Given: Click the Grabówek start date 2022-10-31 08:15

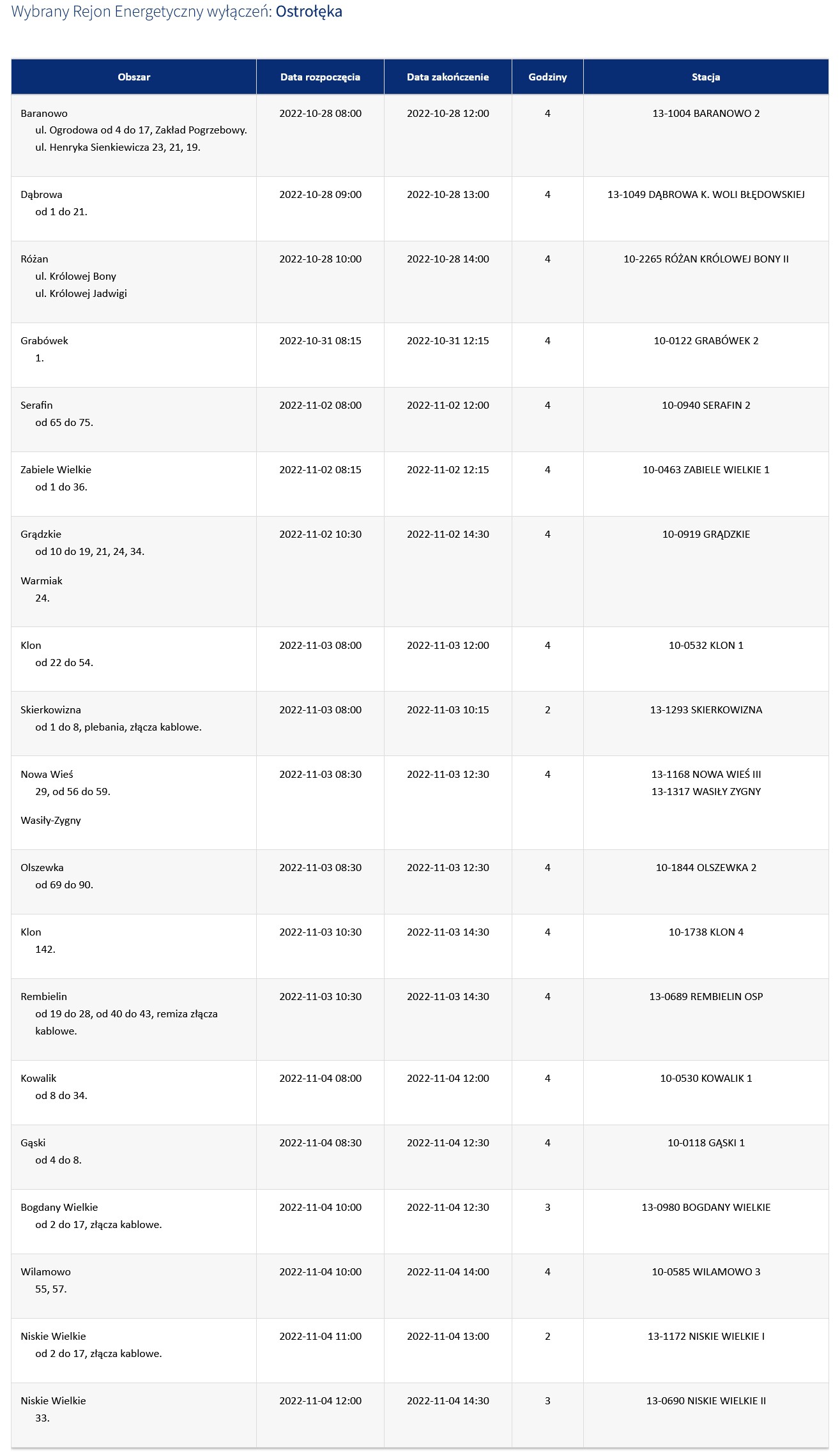Looking at the screenshot, I should [x=320, y=340].
